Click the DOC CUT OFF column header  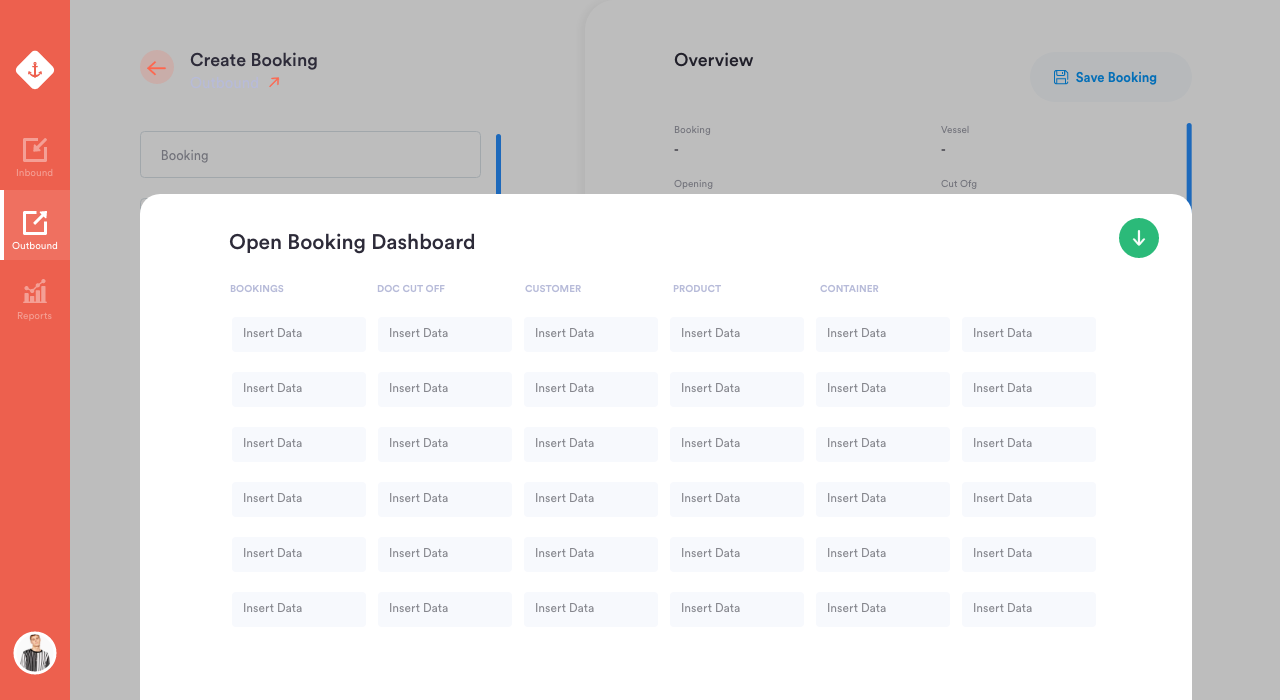[x=411, y=289]
